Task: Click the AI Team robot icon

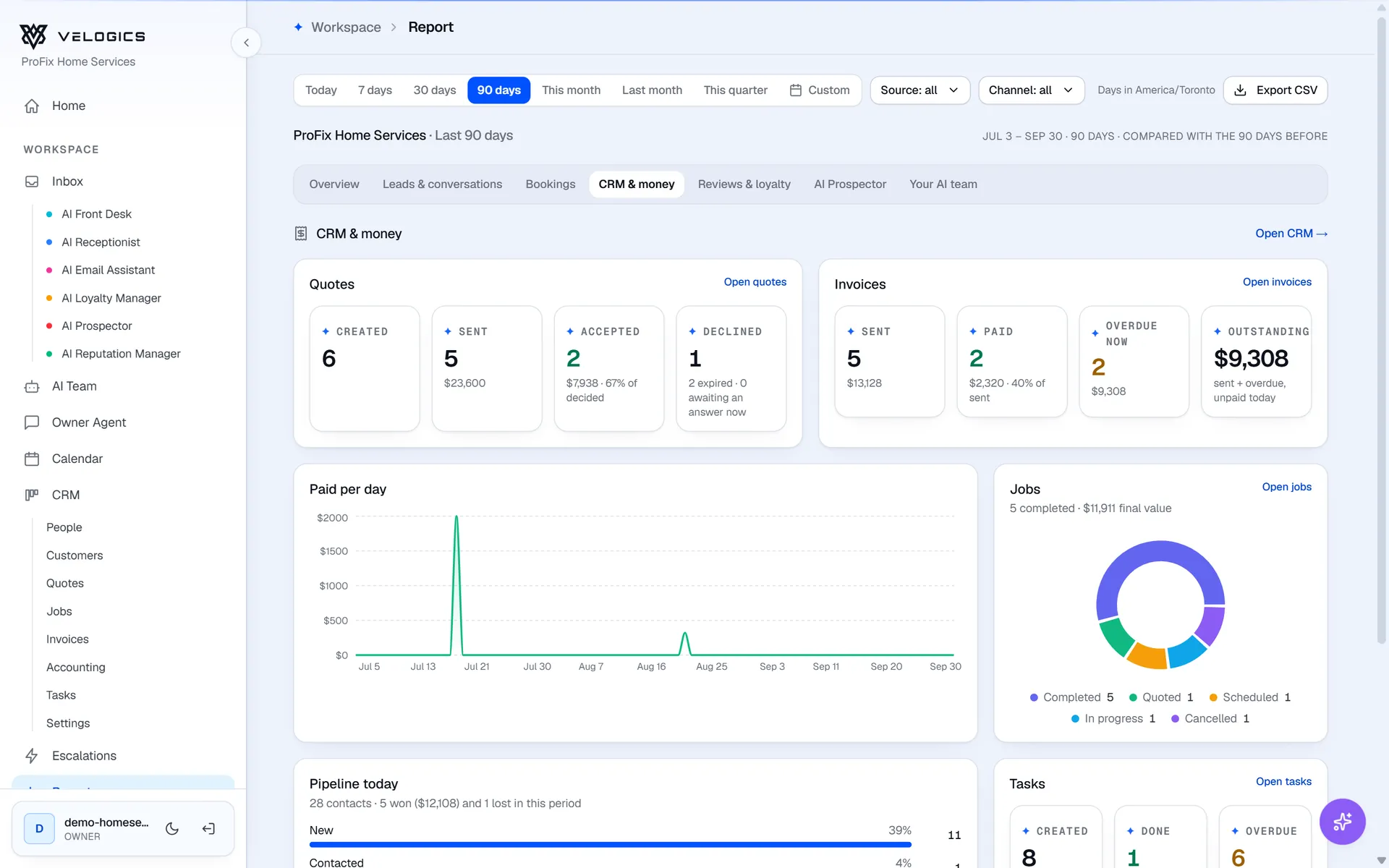Action: point(32,386)
